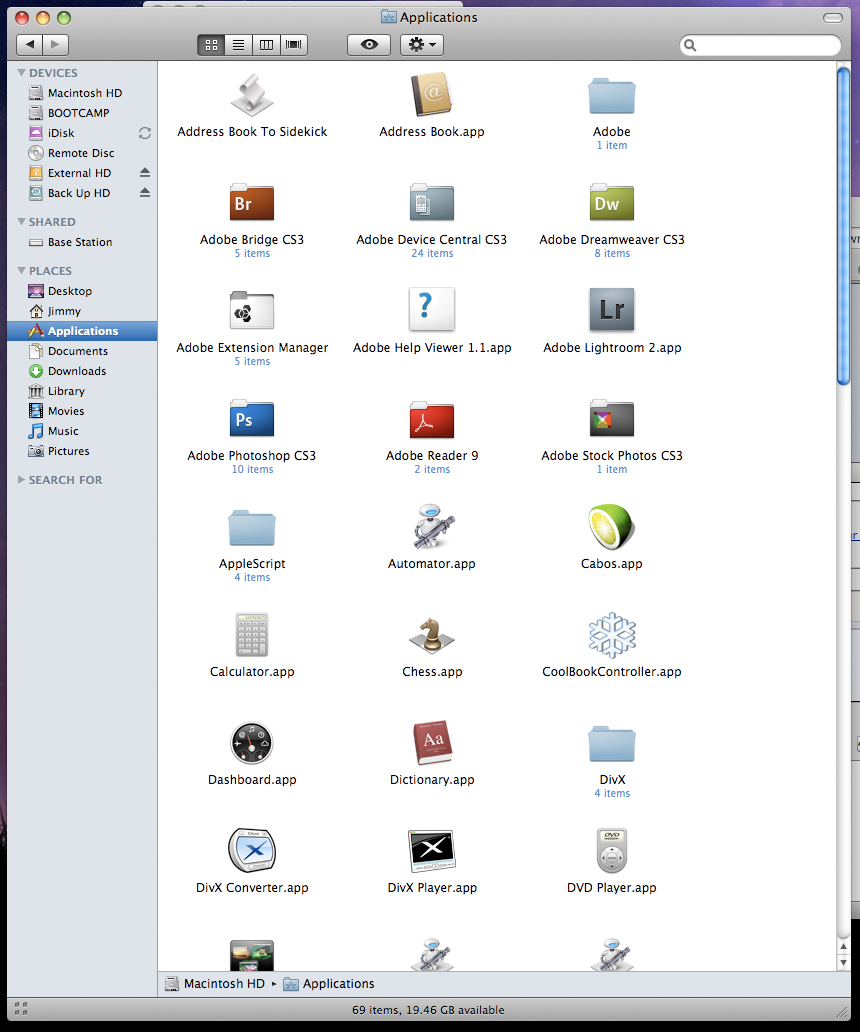Viewport: 860px width, 1032px height.
Task: Go to Desktop in Places
Action: tap(82, 291)
